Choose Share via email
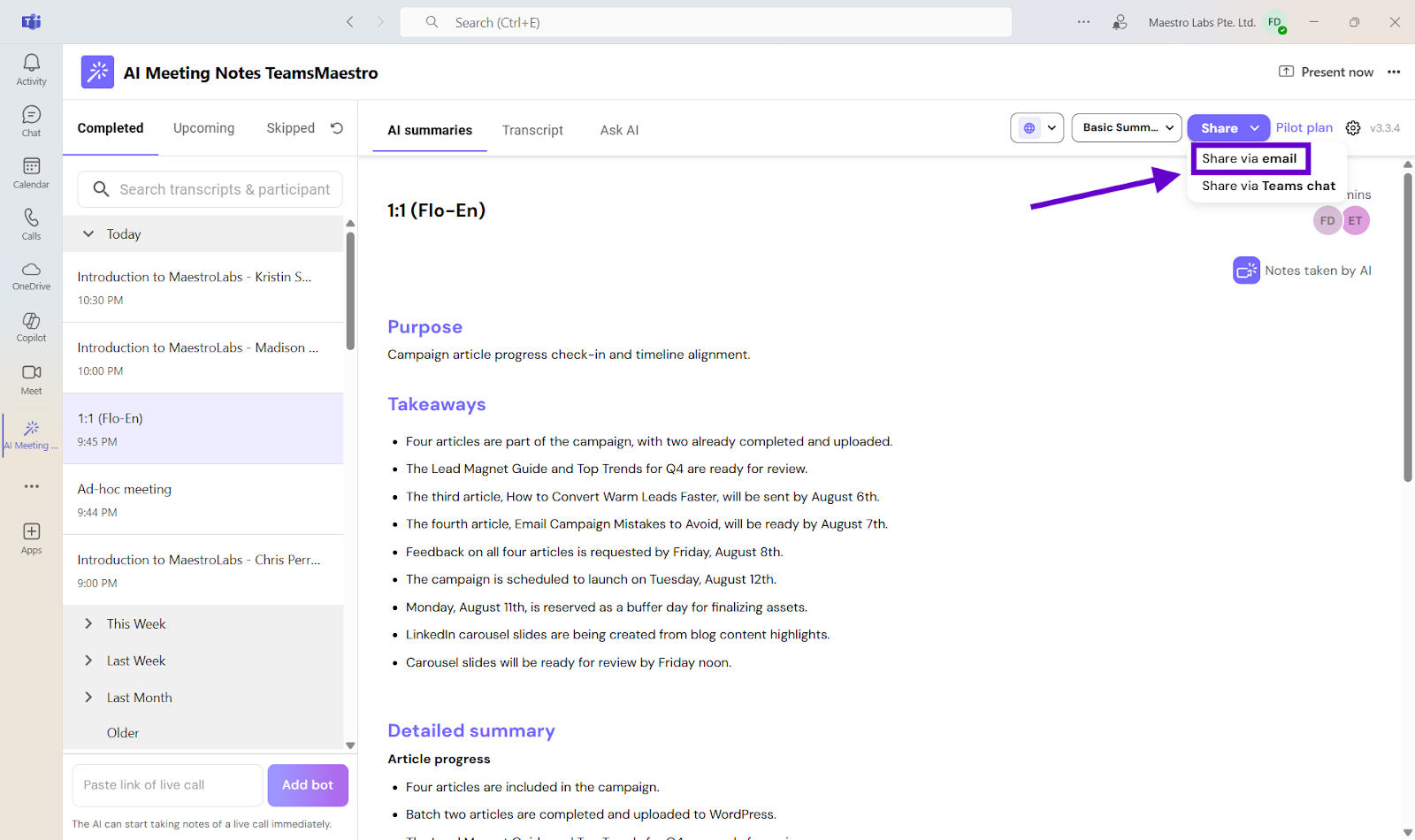Screen dimensions: 1415x840 (x=1250, y=159)
